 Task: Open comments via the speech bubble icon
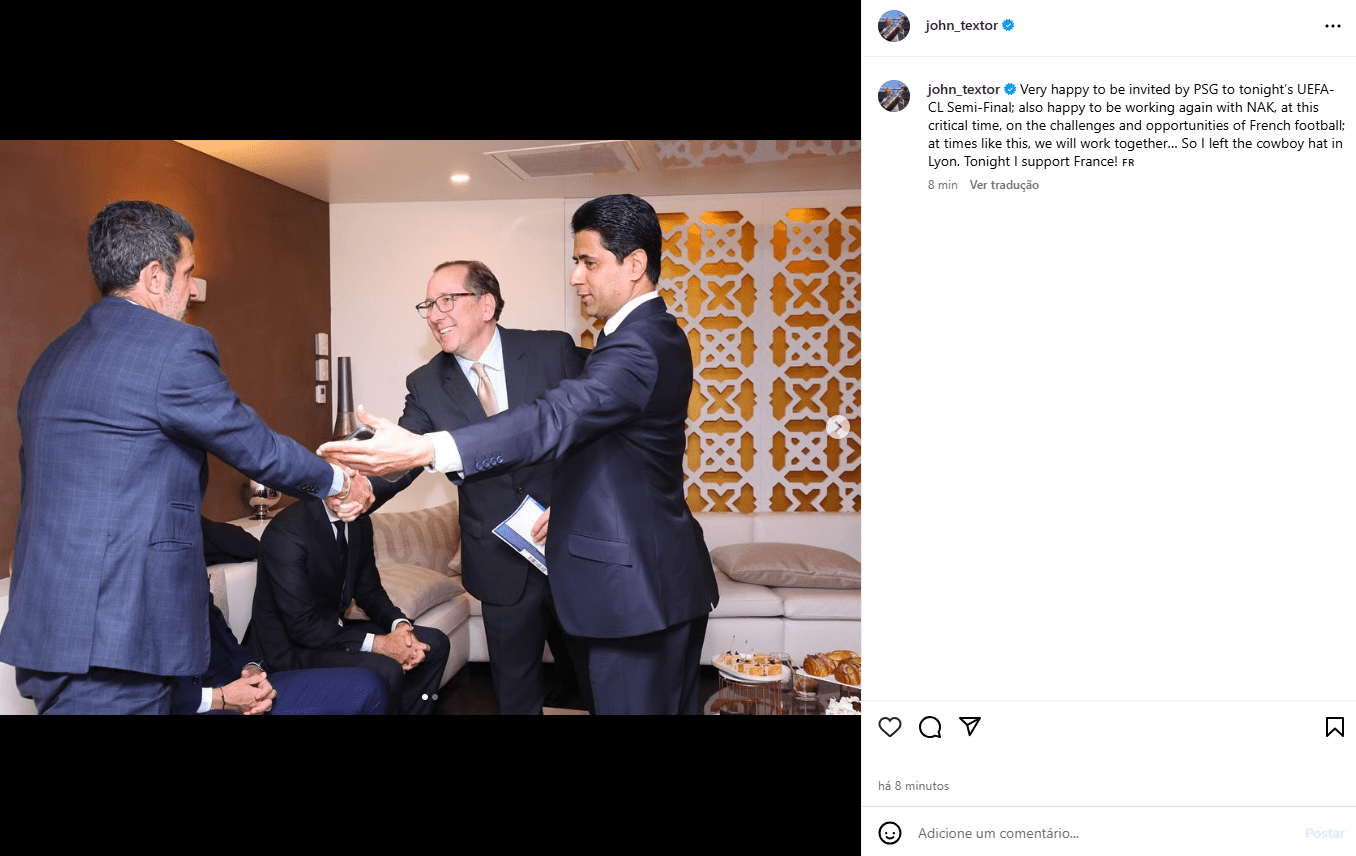[930, 727]
